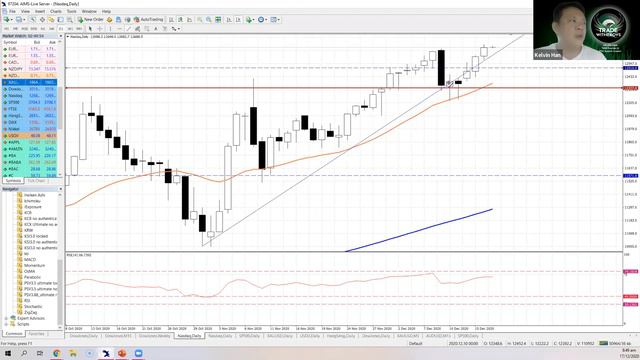Open the Indicators list dropdown
The width and height of the screenshot is (640, 360).
tap(250, 20)
